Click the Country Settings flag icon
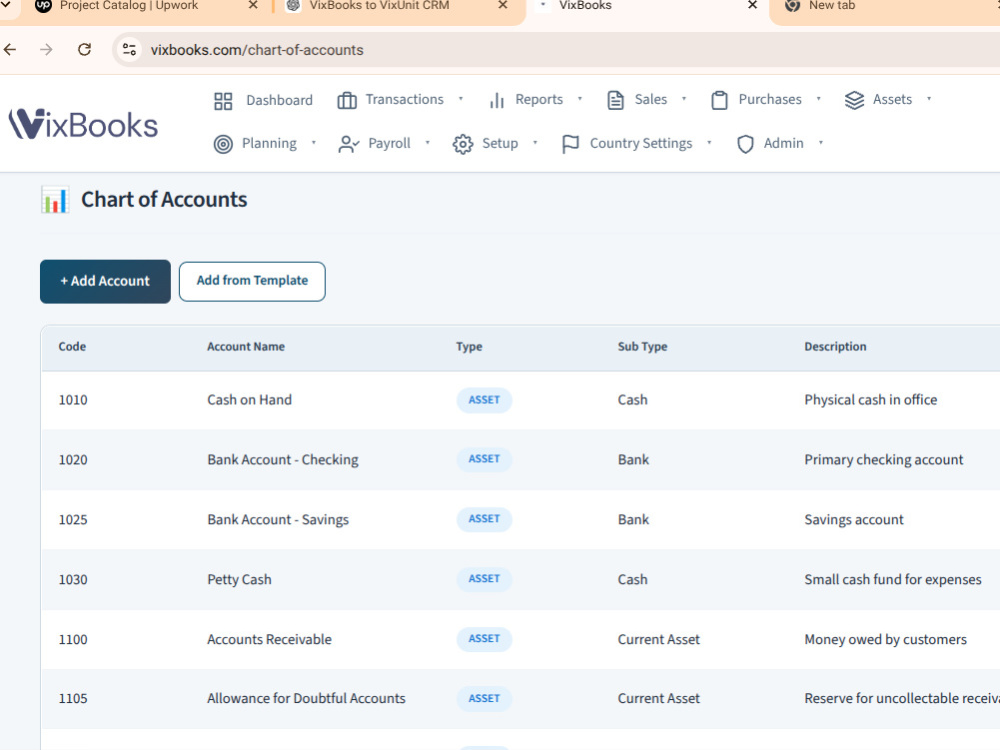Image resolution: width=1000 pixels, height=750 pixels. 570,144
